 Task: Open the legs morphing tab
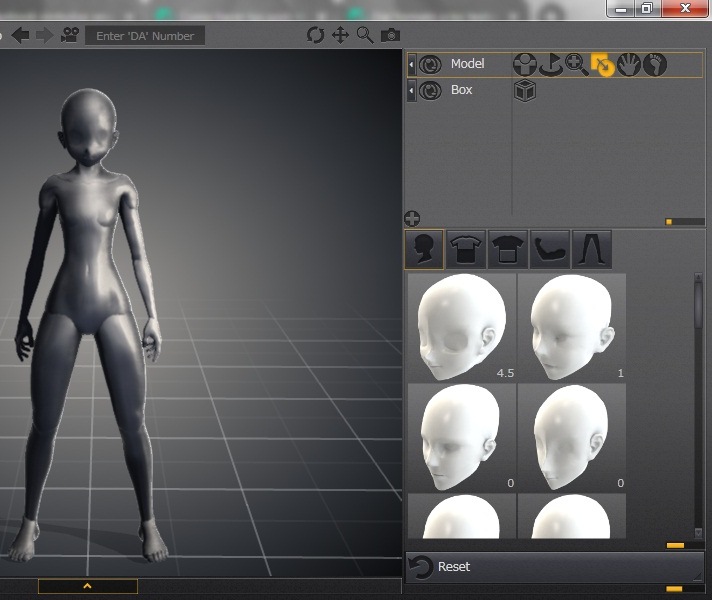point(592,249)
